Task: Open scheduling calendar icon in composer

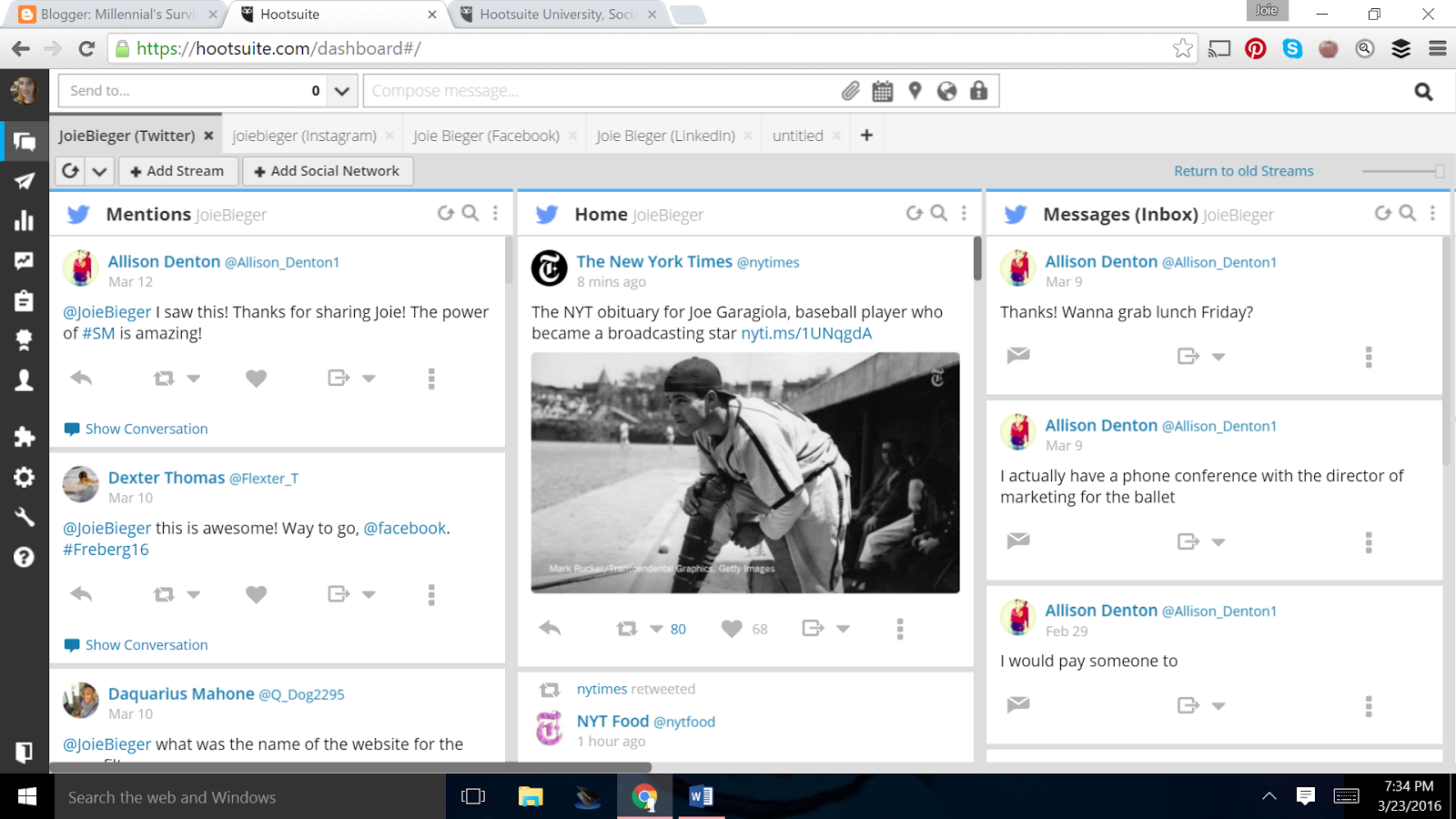Action: 883,91
